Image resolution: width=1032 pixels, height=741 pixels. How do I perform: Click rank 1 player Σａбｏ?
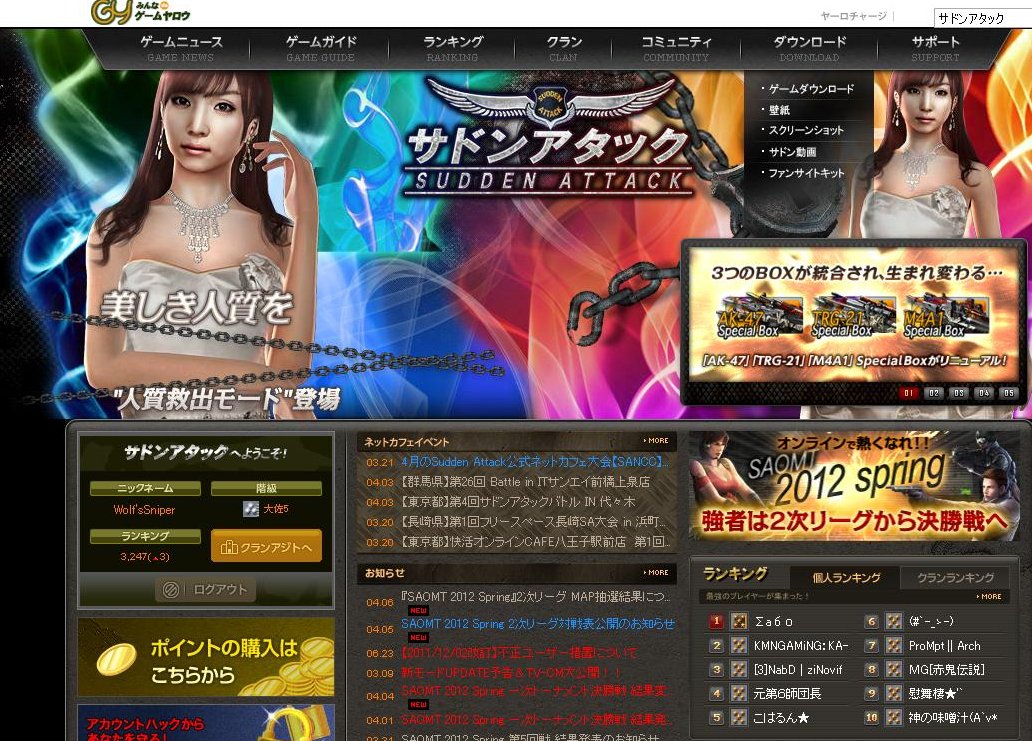773,622
